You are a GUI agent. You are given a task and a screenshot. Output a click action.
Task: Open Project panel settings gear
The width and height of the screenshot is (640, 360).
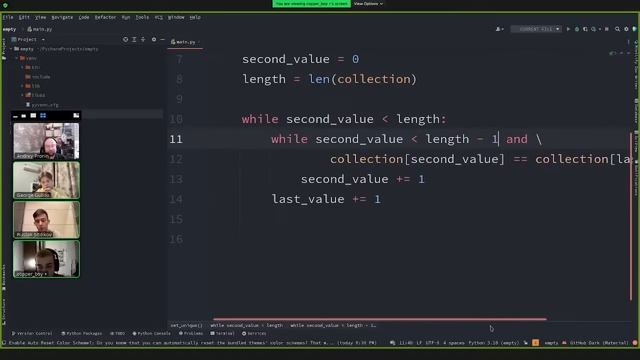(154, 39)
